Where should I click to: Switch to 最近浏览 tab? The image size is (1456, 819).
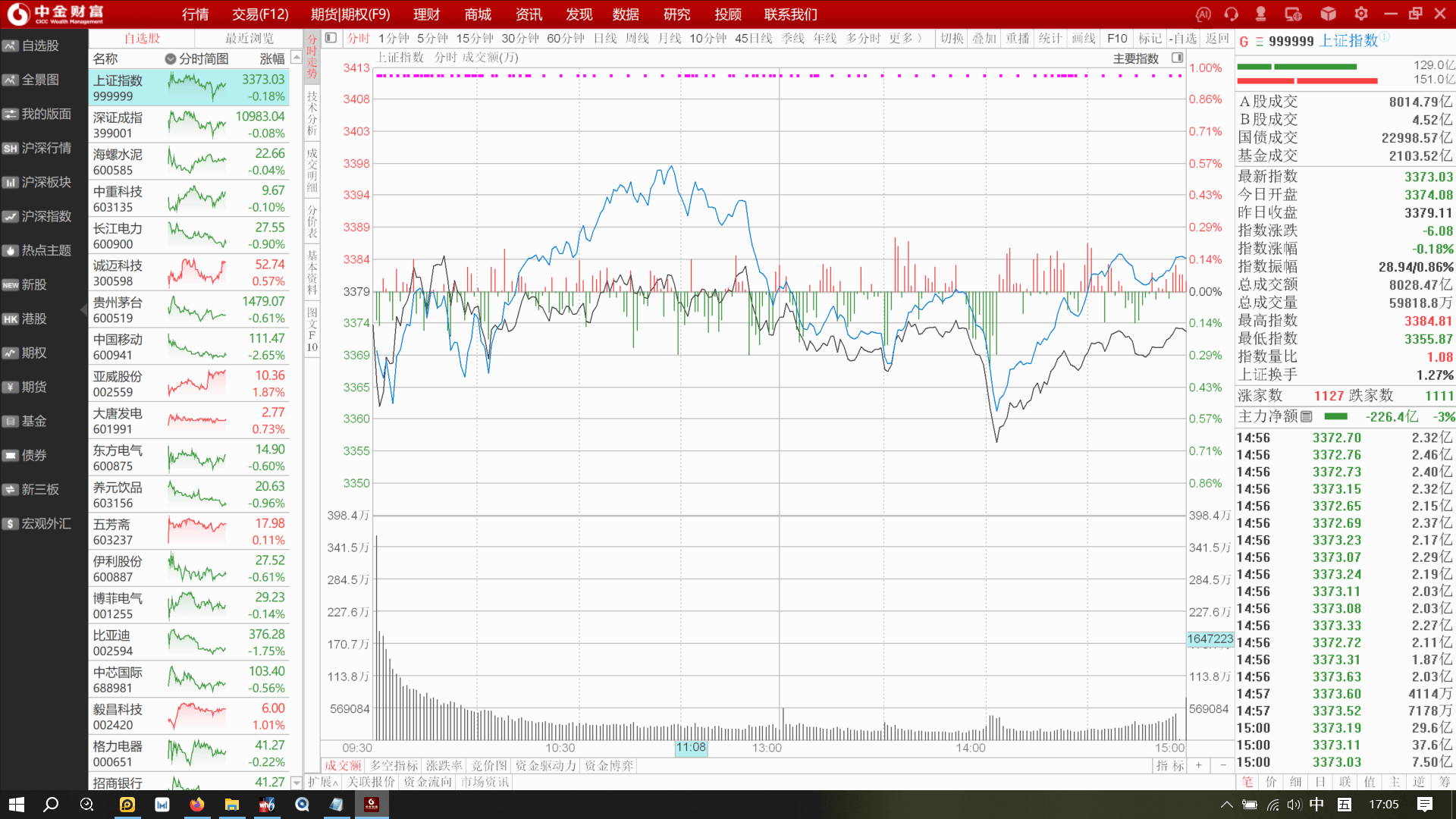coord(249,38)
